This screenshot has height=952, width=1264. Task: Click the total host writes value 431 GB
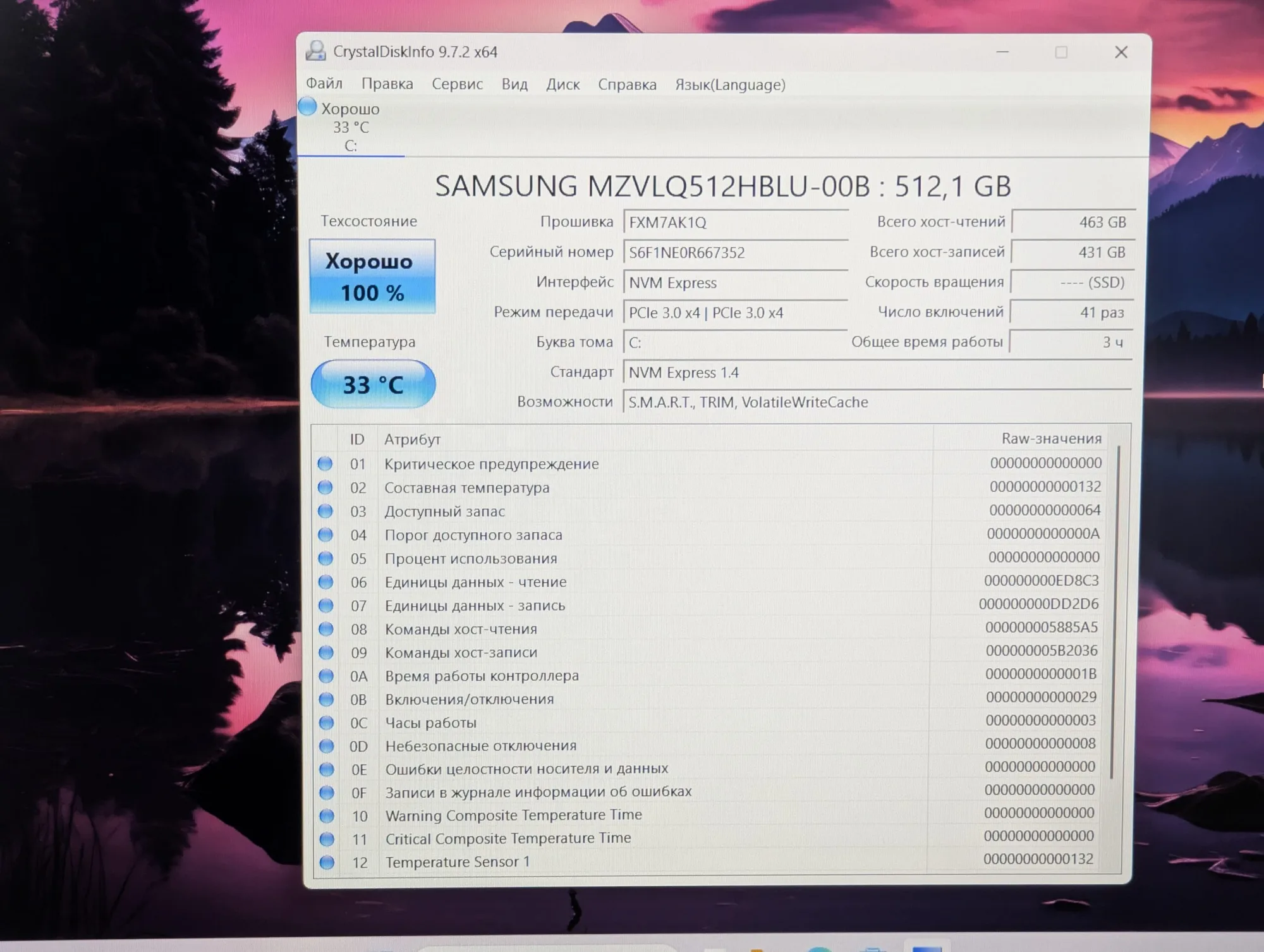click(x=1073, y=252)
